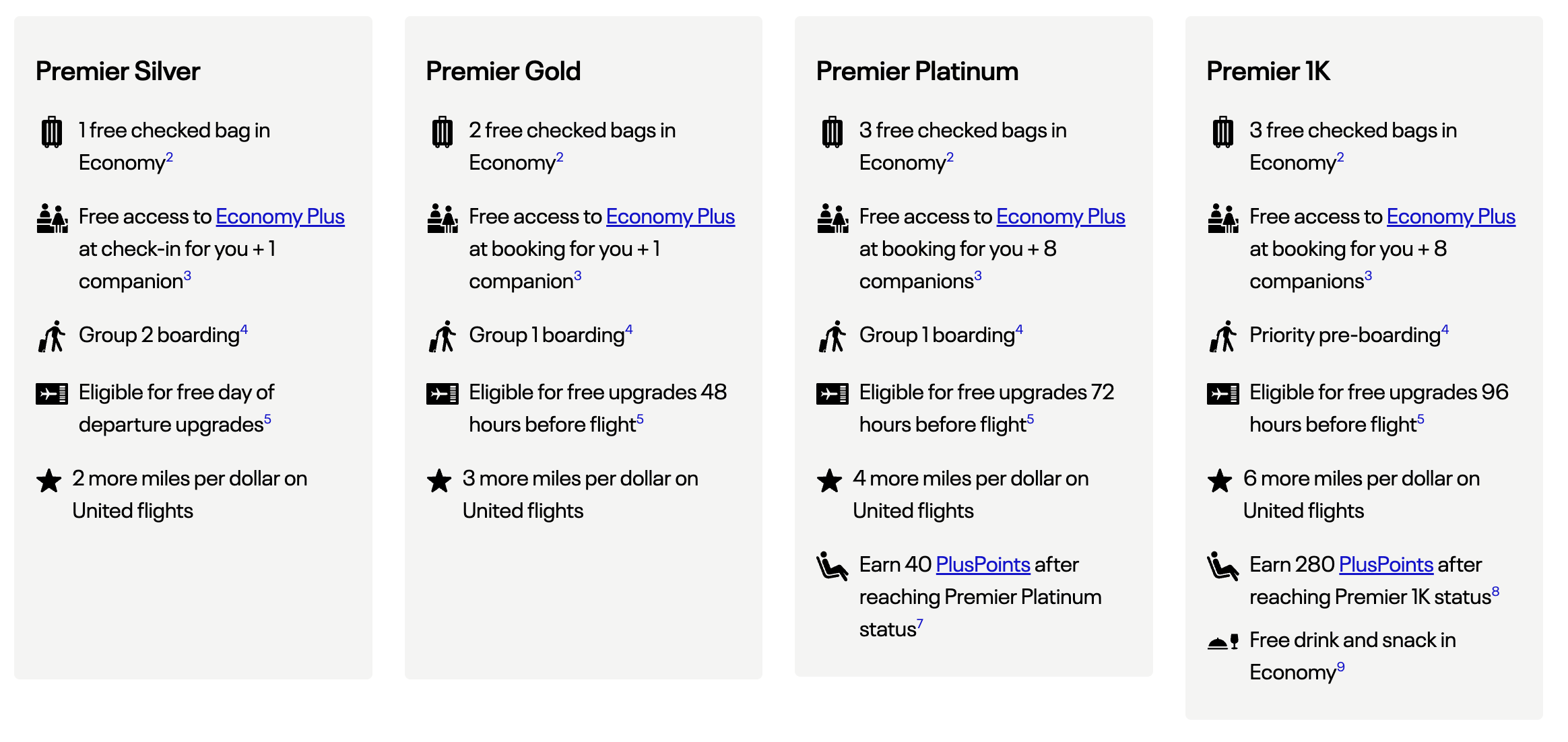This screenshot has height=742, width=1568.
Task: Click the luggage icon under Premier 1K
Action: click(x=1222, y=132)
